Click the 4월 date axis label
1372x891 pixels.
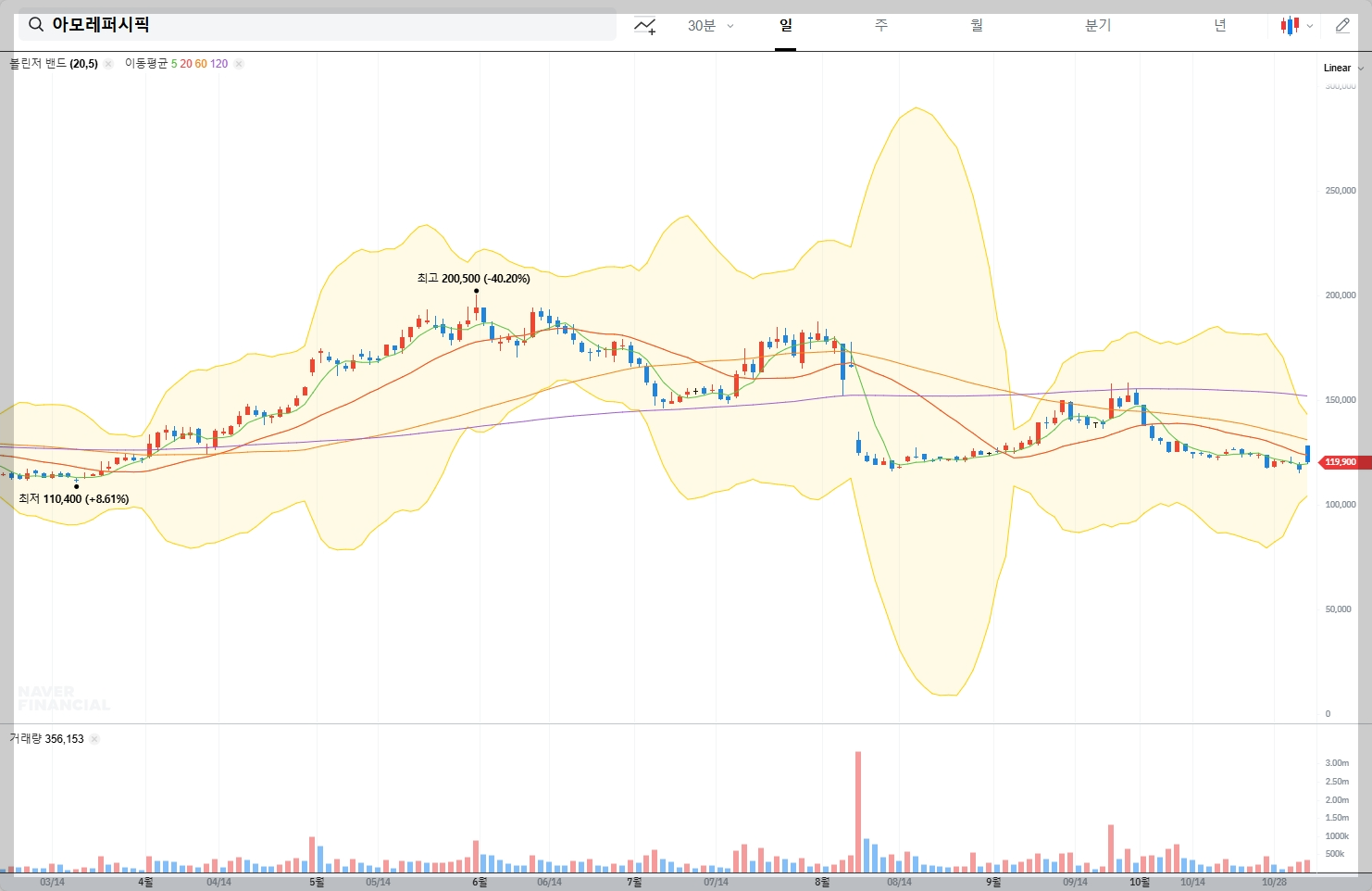point(146,883)
